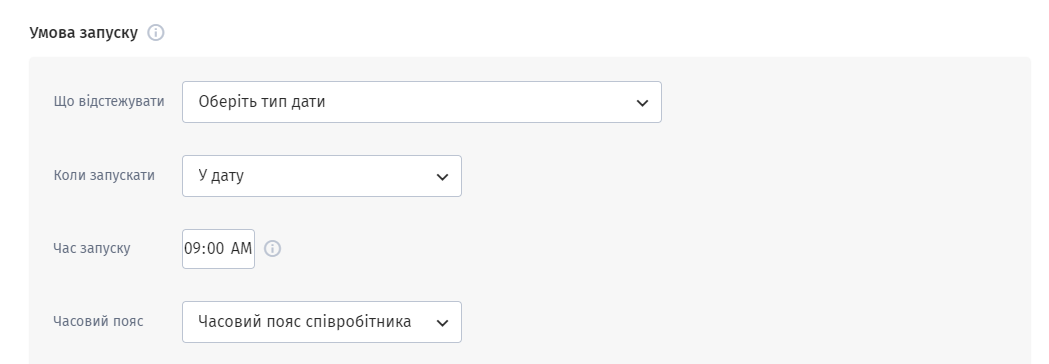Click the chevron arrow in У дату selector
The width and height of the screenshot is (1049, 364).
442,177
